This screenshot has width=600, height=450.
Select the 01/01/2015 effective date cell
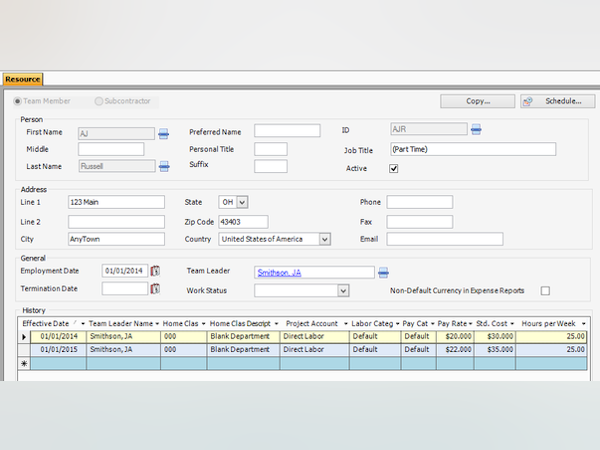click(59, 349)
